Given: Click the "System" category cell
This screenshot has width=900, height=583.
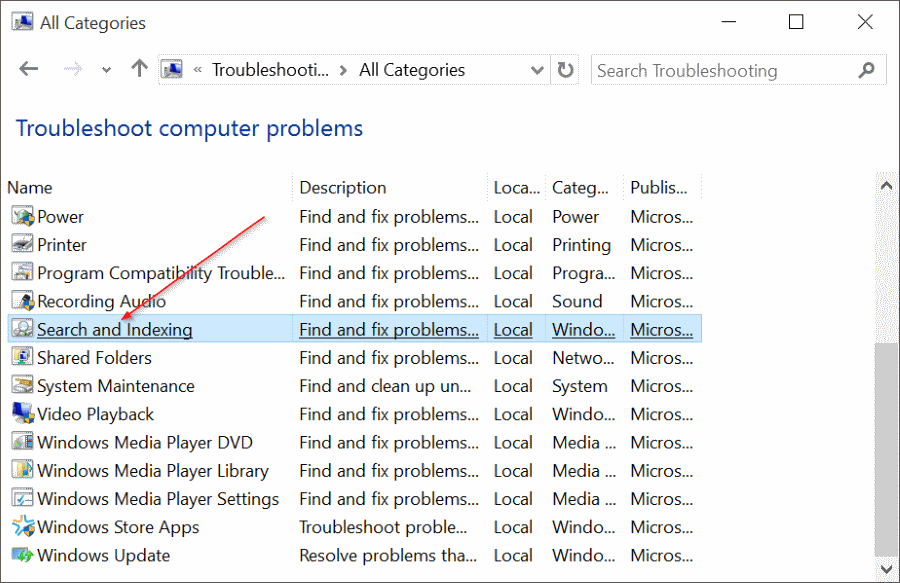Looking at the screenshot, I should point(580,386).
